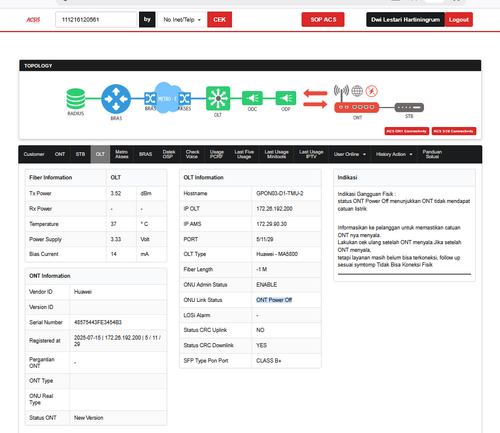Click Status ONT value New Version
Screen dimensions: 500x433
click(x=88, y=418)
